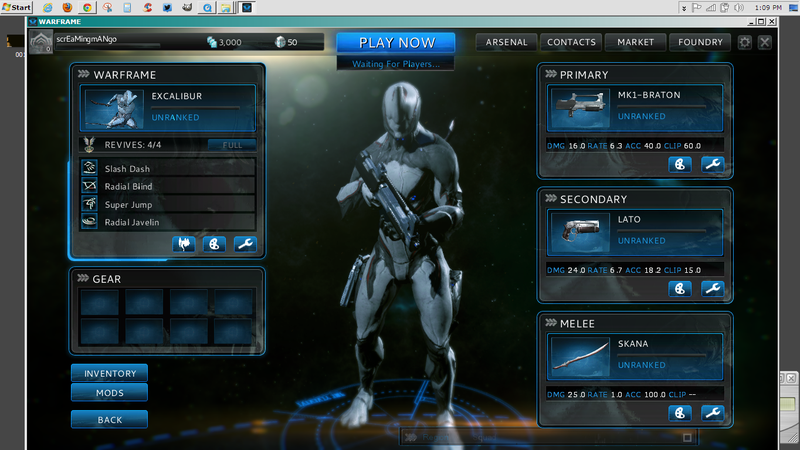Select the Slash Dash ability icon
The height and width of the screenshot is (450, 800).
tap(89, 168)
